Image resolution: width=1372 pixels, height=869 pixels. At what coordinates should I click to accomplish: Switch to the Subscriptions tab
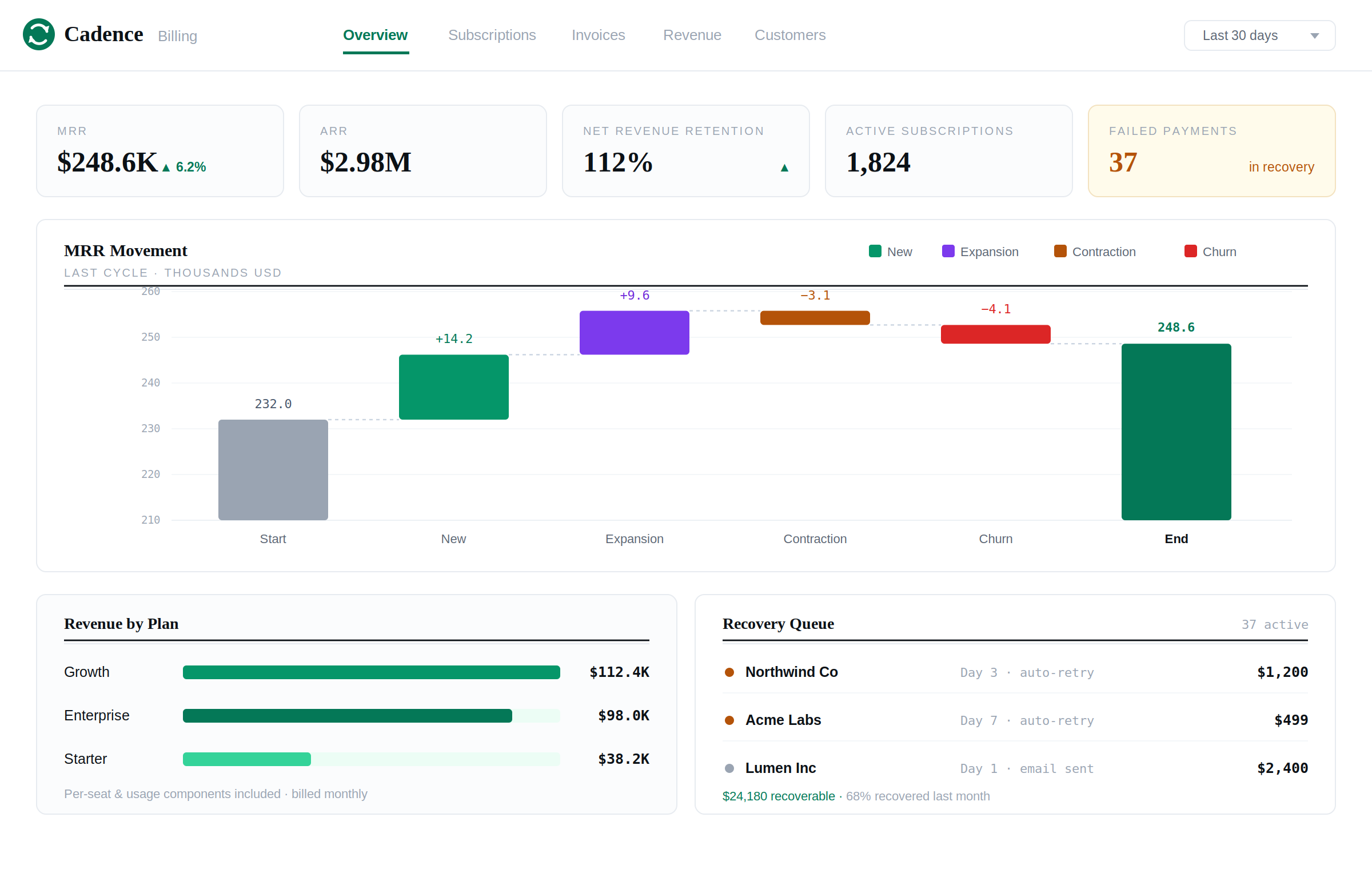tap(492, 35)
